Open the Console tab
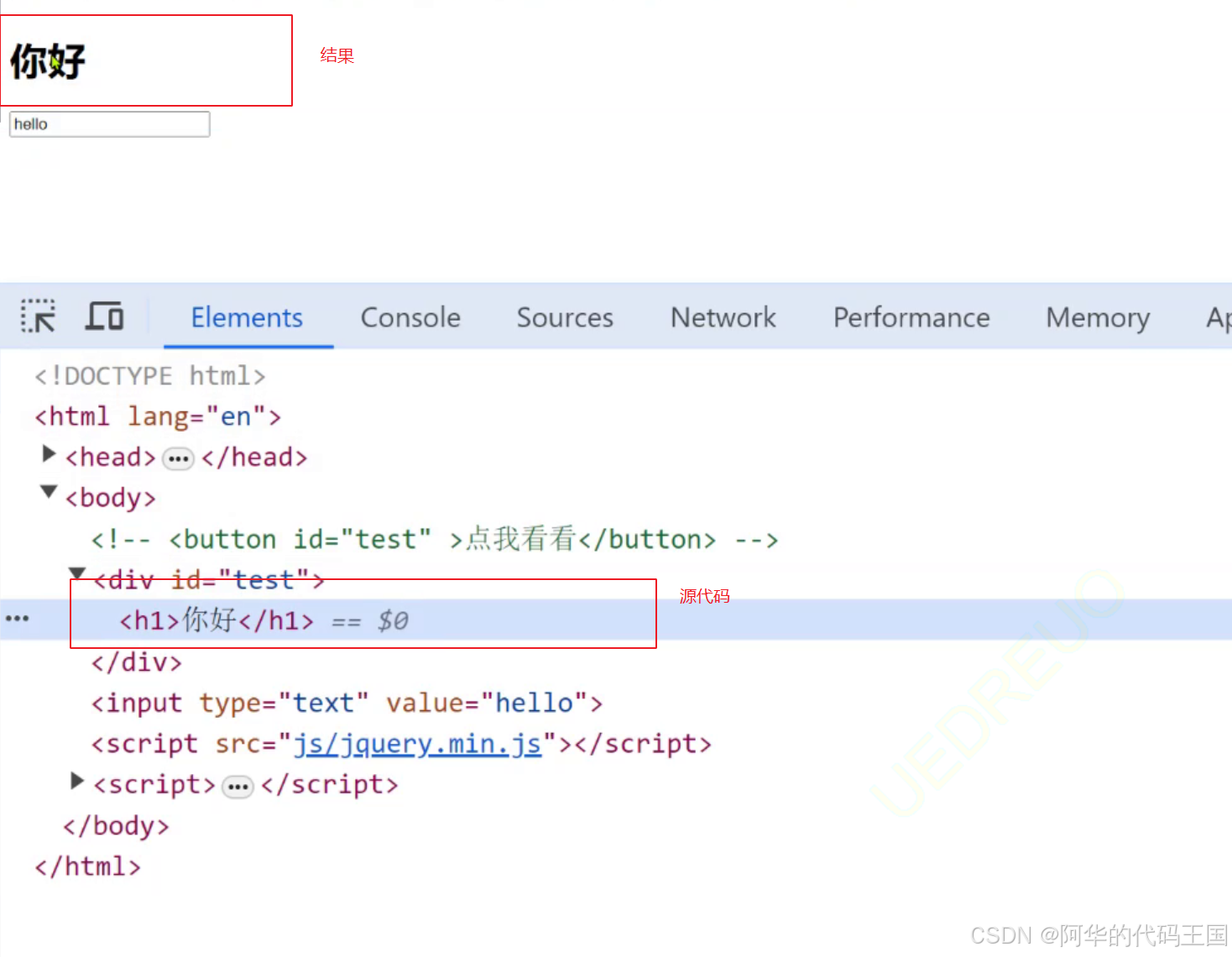The image size is (1232, 957). click(410, 317)
